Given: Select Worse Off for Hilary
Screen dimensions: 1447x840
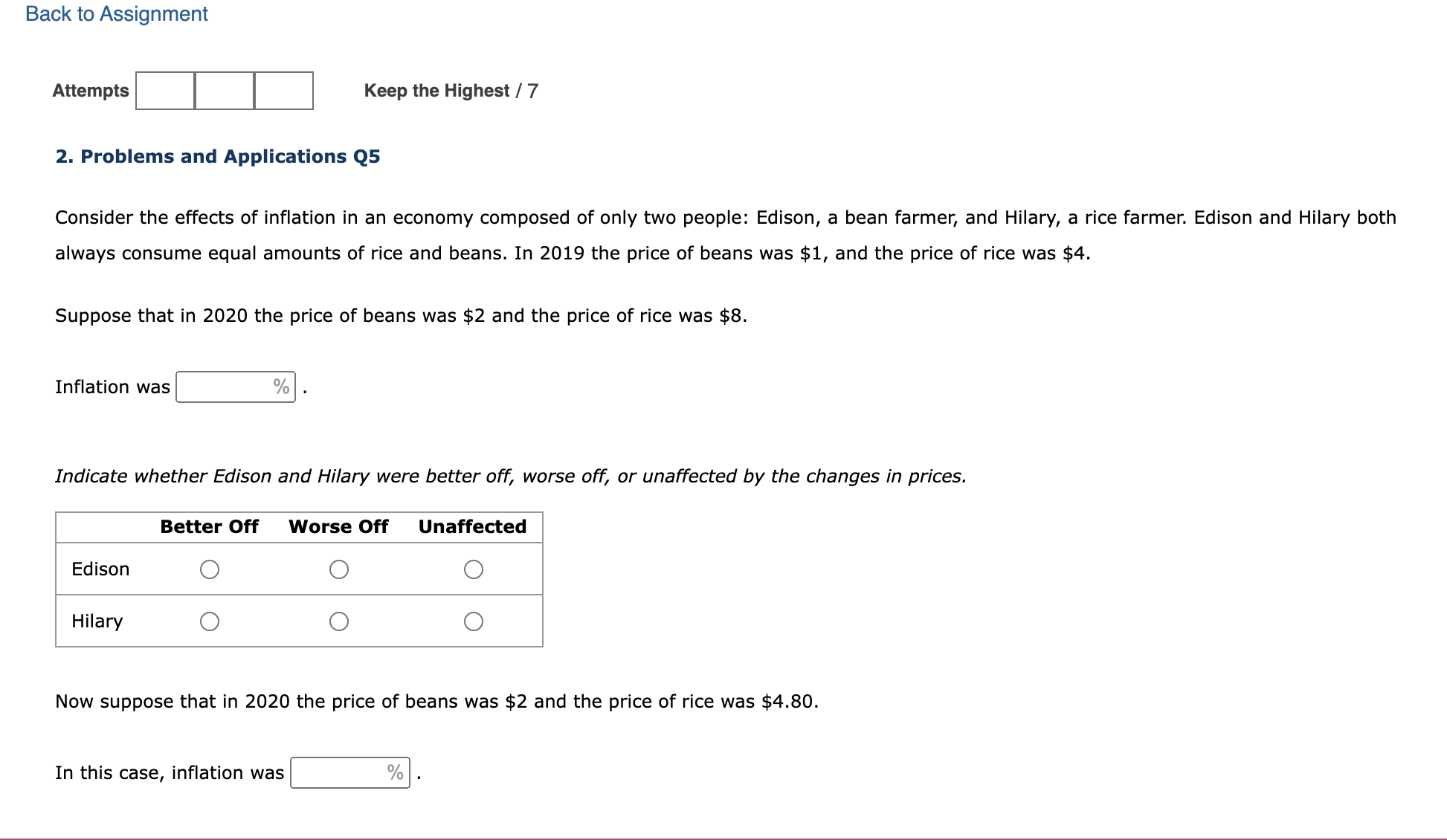Looking at the screenshot, I should point(339,621).
